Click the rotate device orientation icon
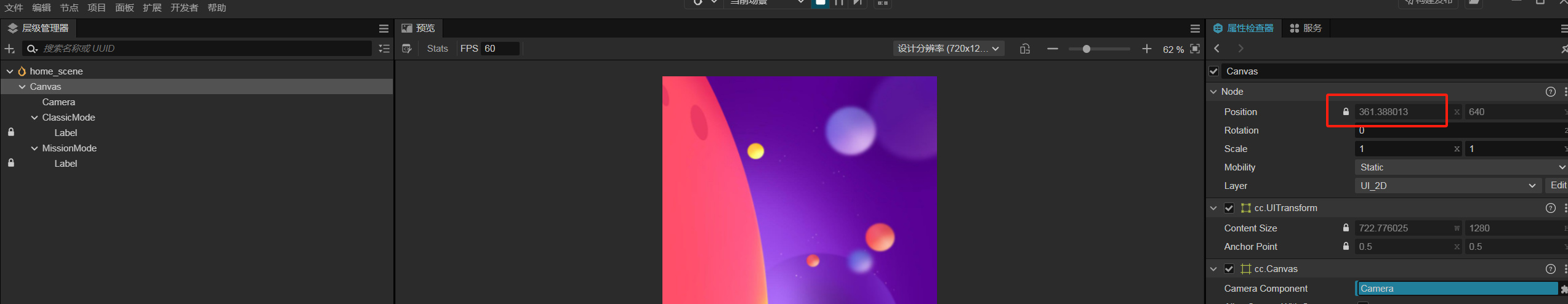The height and width of the screenshot is (304, 1568). pyautogui.click(x=1025, y=49)
